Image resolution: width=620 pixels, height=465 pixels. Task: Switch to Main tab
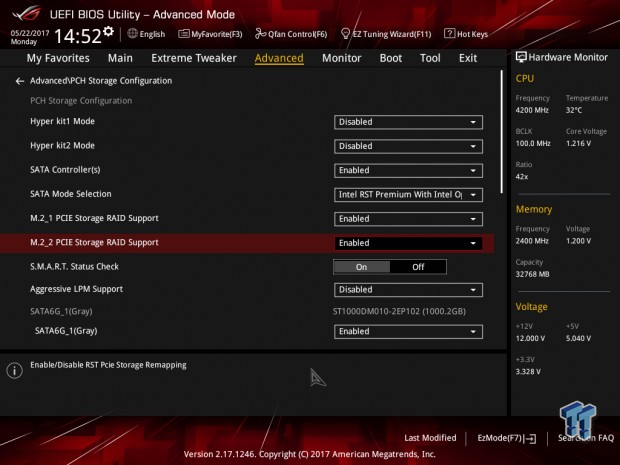(120, 58)
